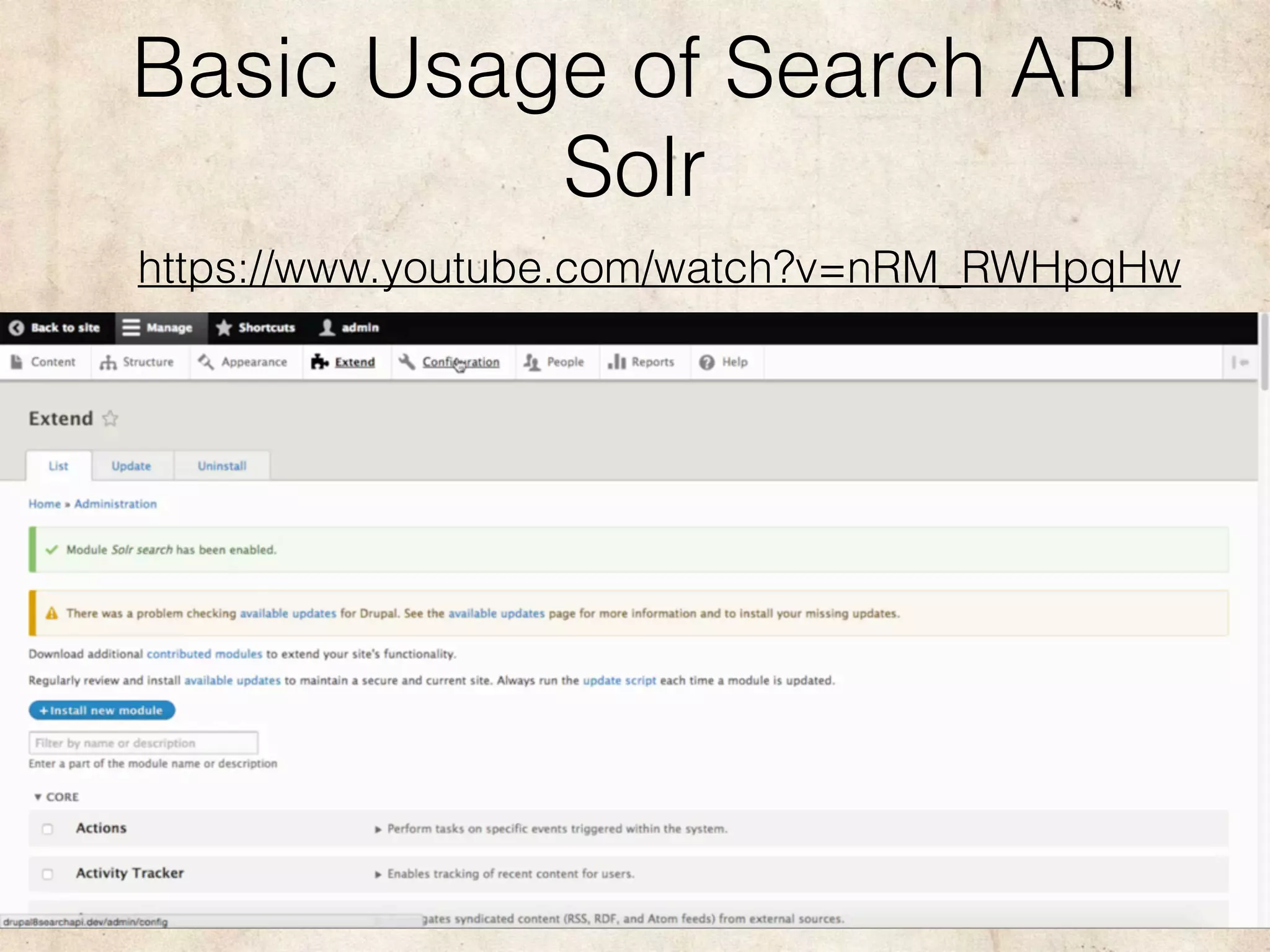Click the warning triangle icon
Viewport: 1270px width, 952px height.
pos(52,614)
